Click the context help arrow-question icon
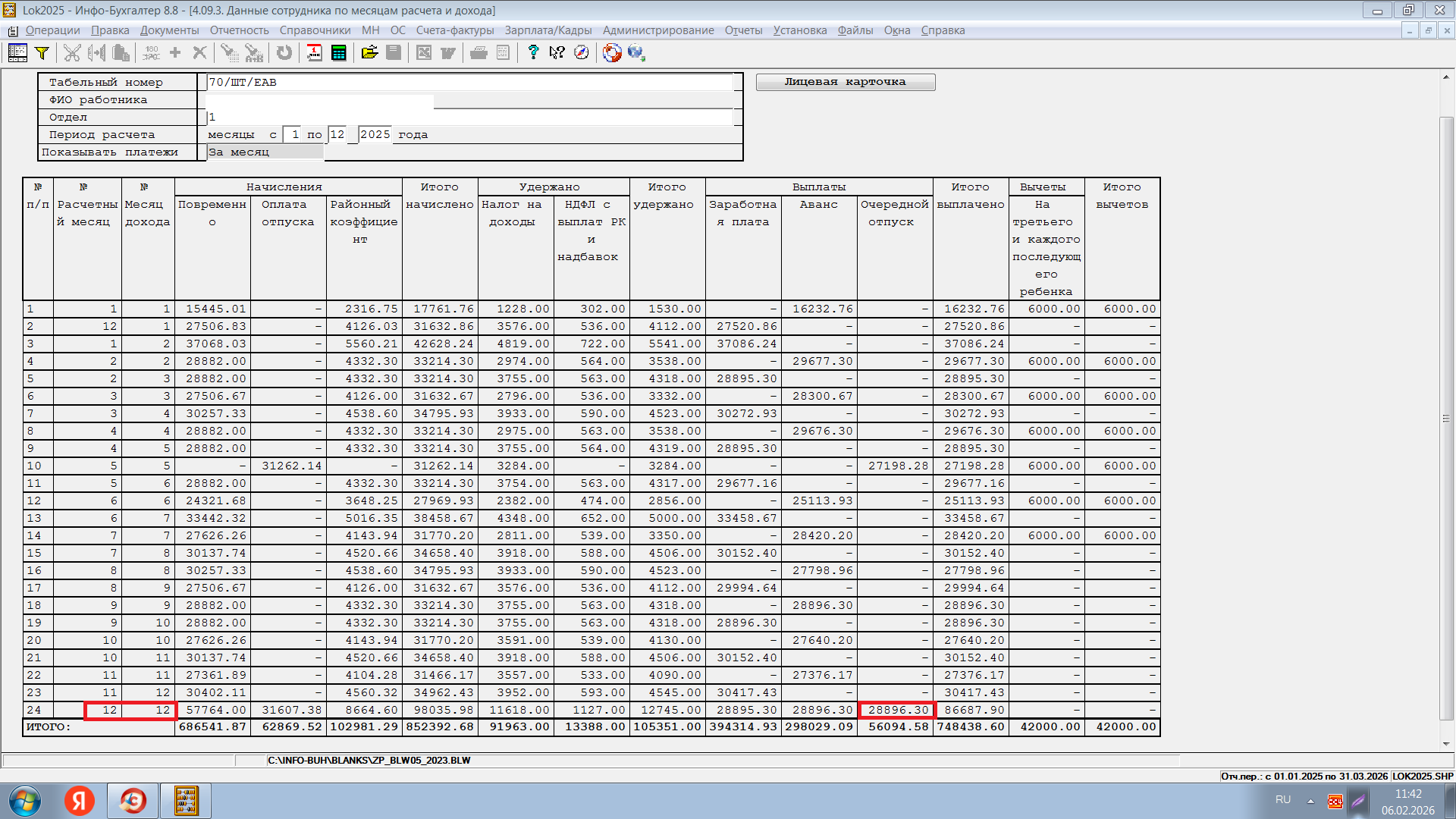Screen dimensions: 1456x819 coord(557,52)
